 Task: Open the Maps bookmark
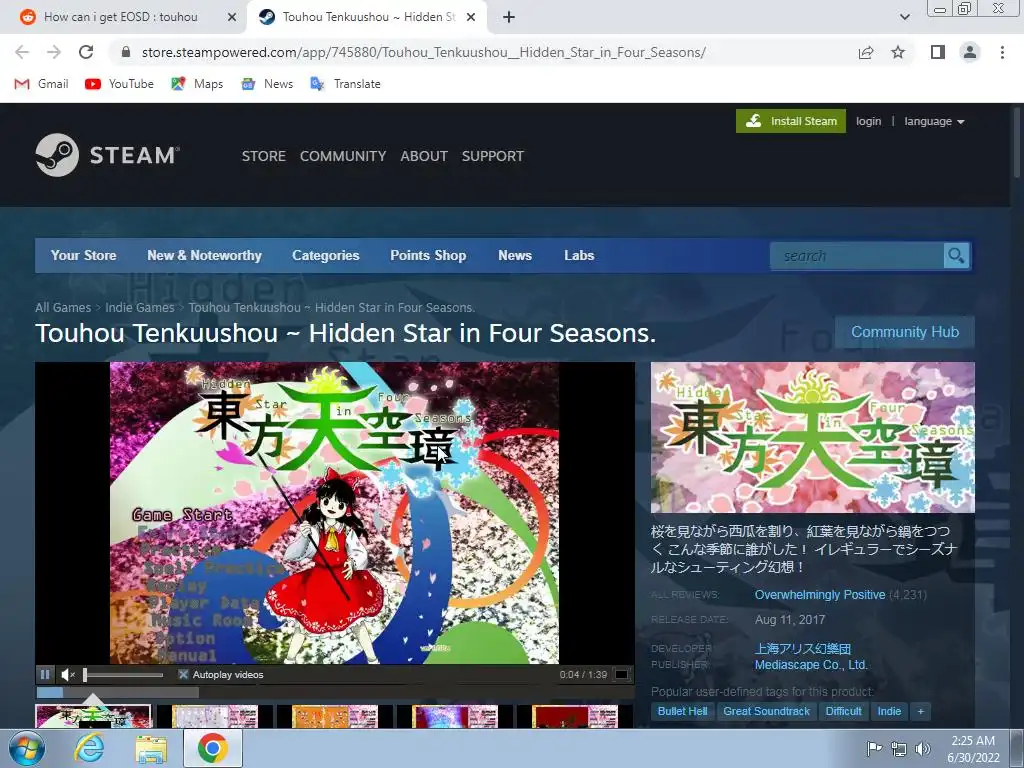(x=197, y=84)
